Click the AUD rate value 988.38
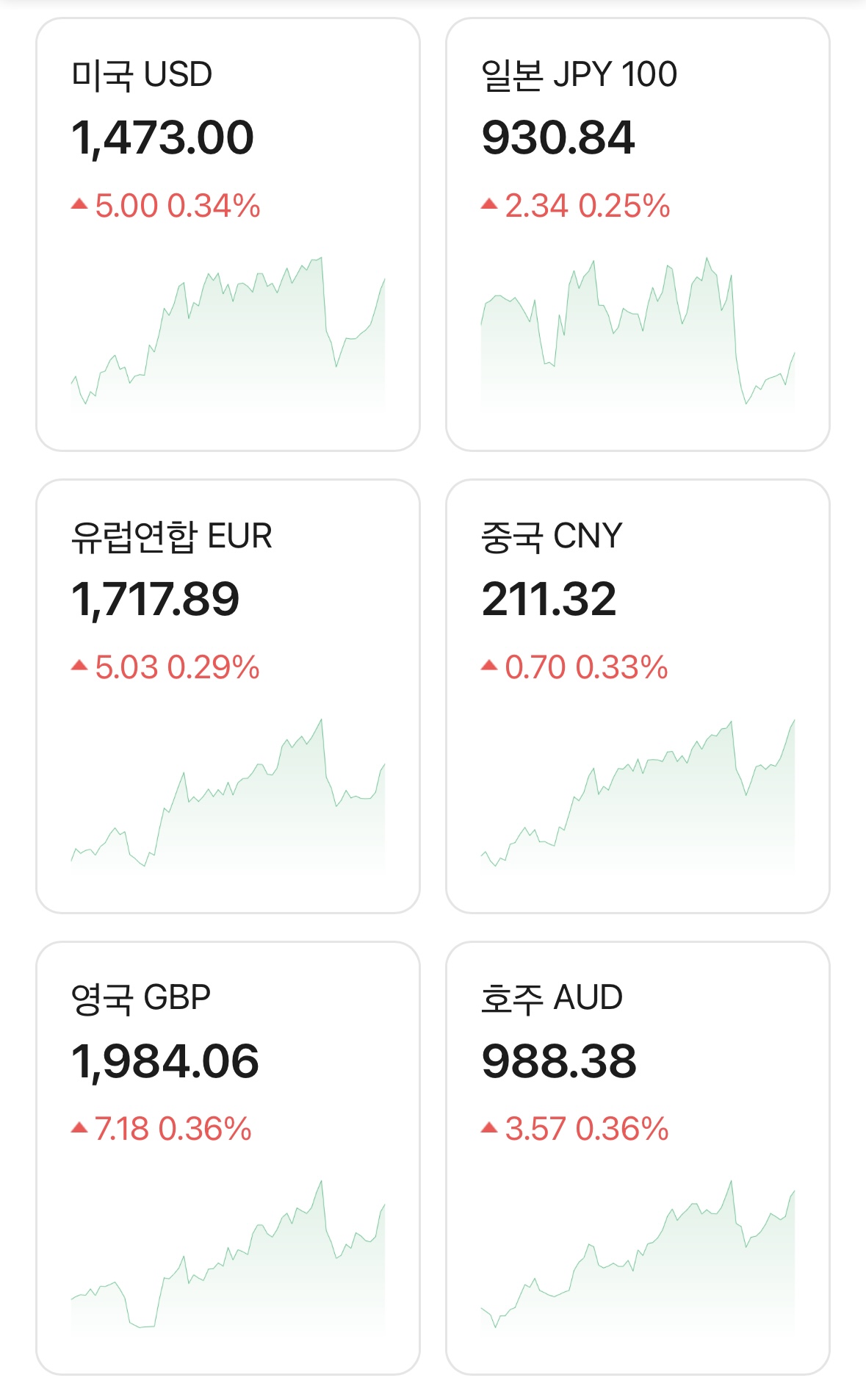This screenshot has width=866, height=1400. pyautogui.click(x=559, y=1060)
